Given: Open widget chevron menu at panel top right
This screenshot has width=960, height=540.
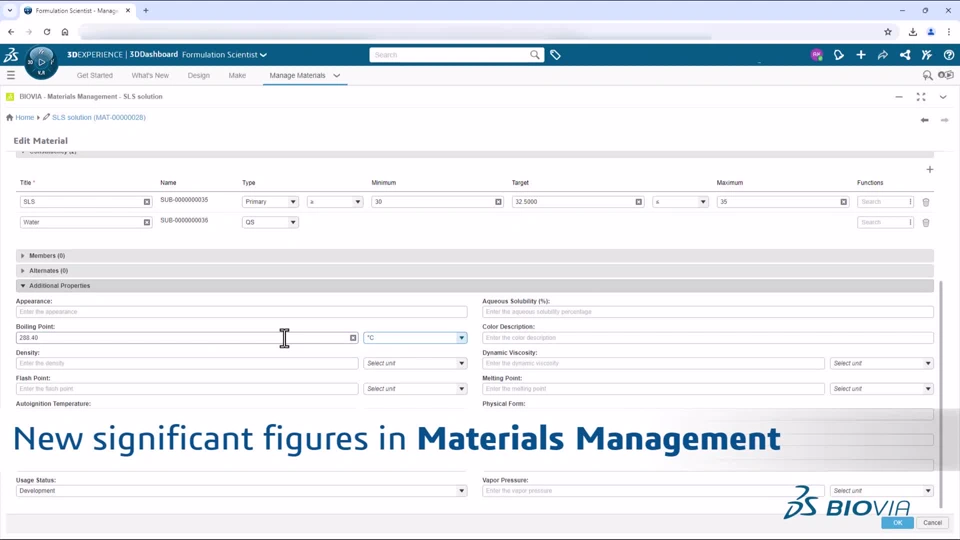Looking at the screenshot, I should 943,97.
